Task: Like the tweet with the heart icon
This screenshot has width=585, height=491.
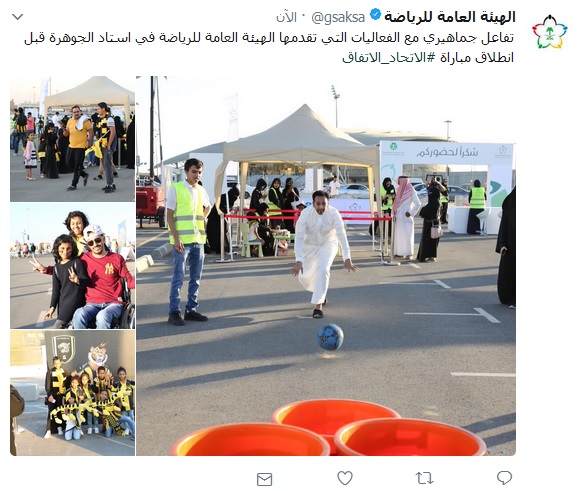Action: [x=345, y=478]
